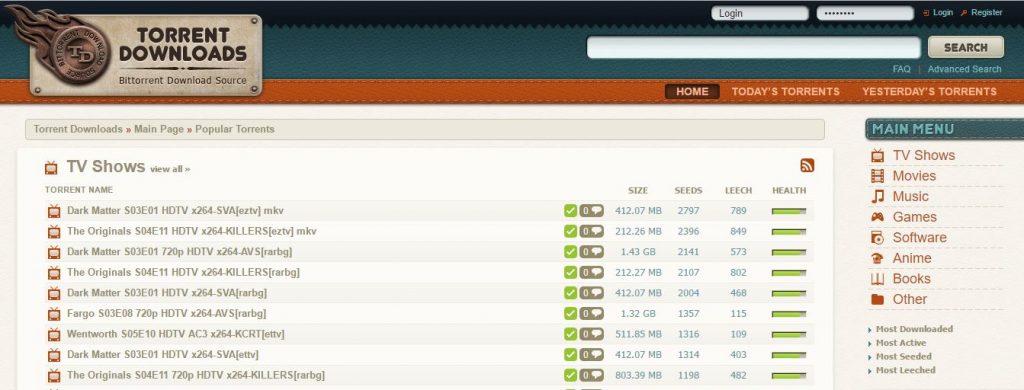Open the TV Shows RSS feed icon

point(807,165)
